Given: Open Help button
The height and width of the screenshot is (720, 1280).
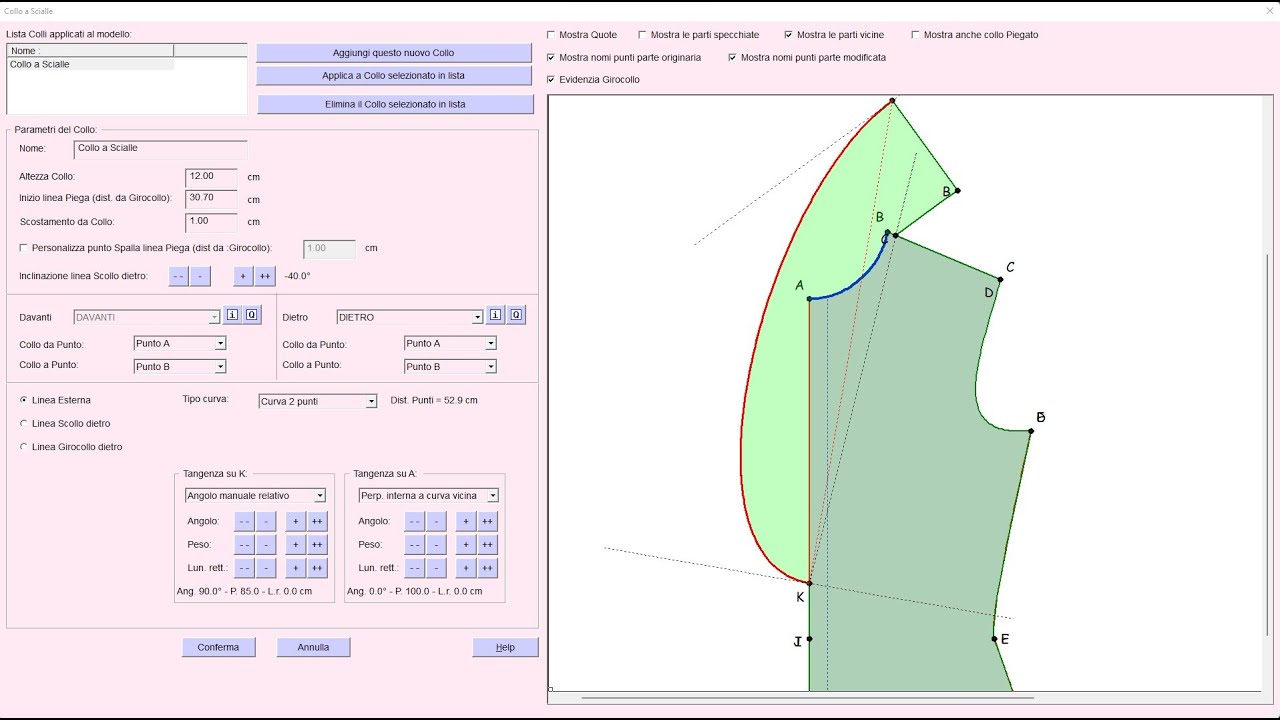Looking at the screenshot, I should (505, 647).
